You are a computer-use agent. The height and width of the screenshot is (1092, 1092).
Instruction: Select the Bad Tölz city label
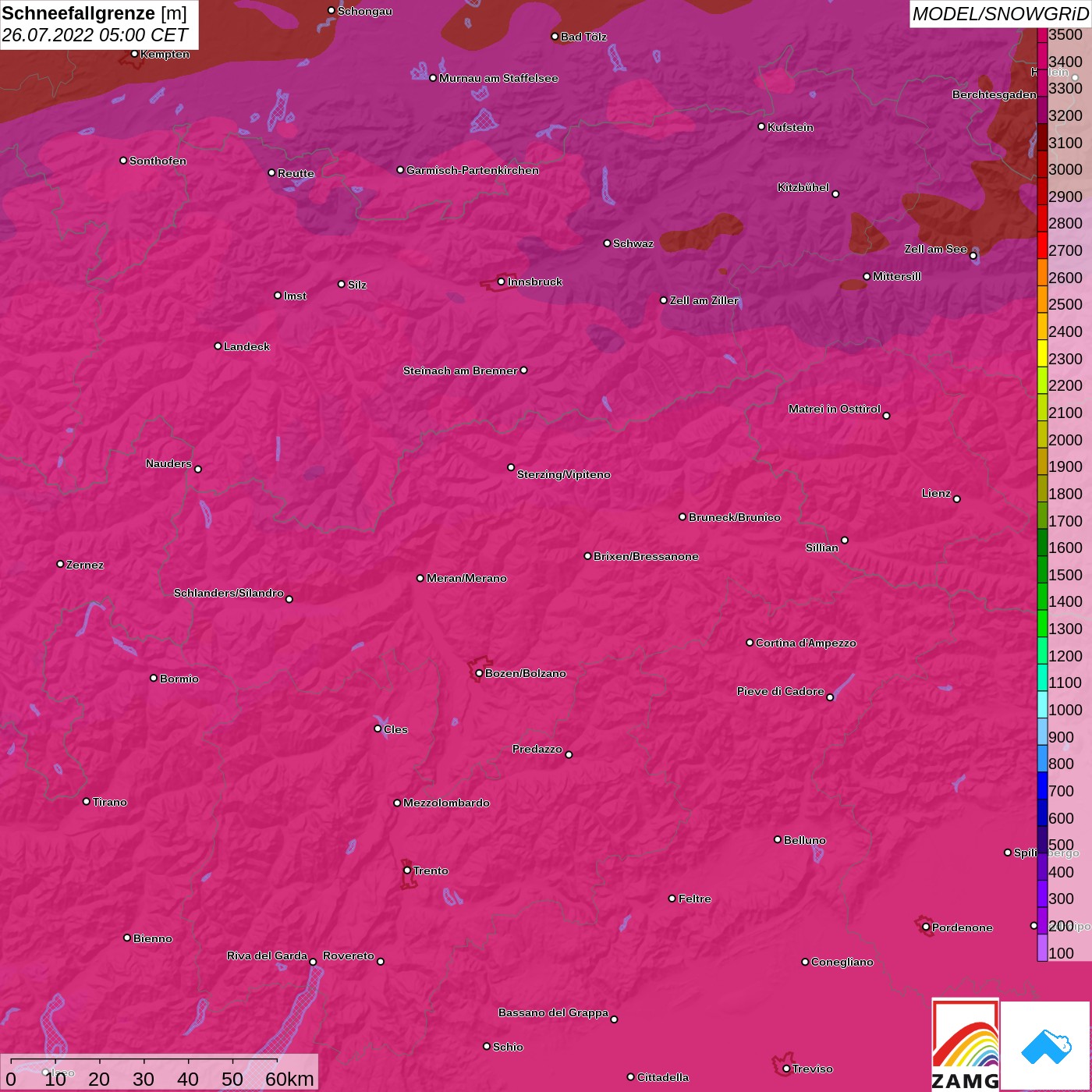tap(583, 37)
